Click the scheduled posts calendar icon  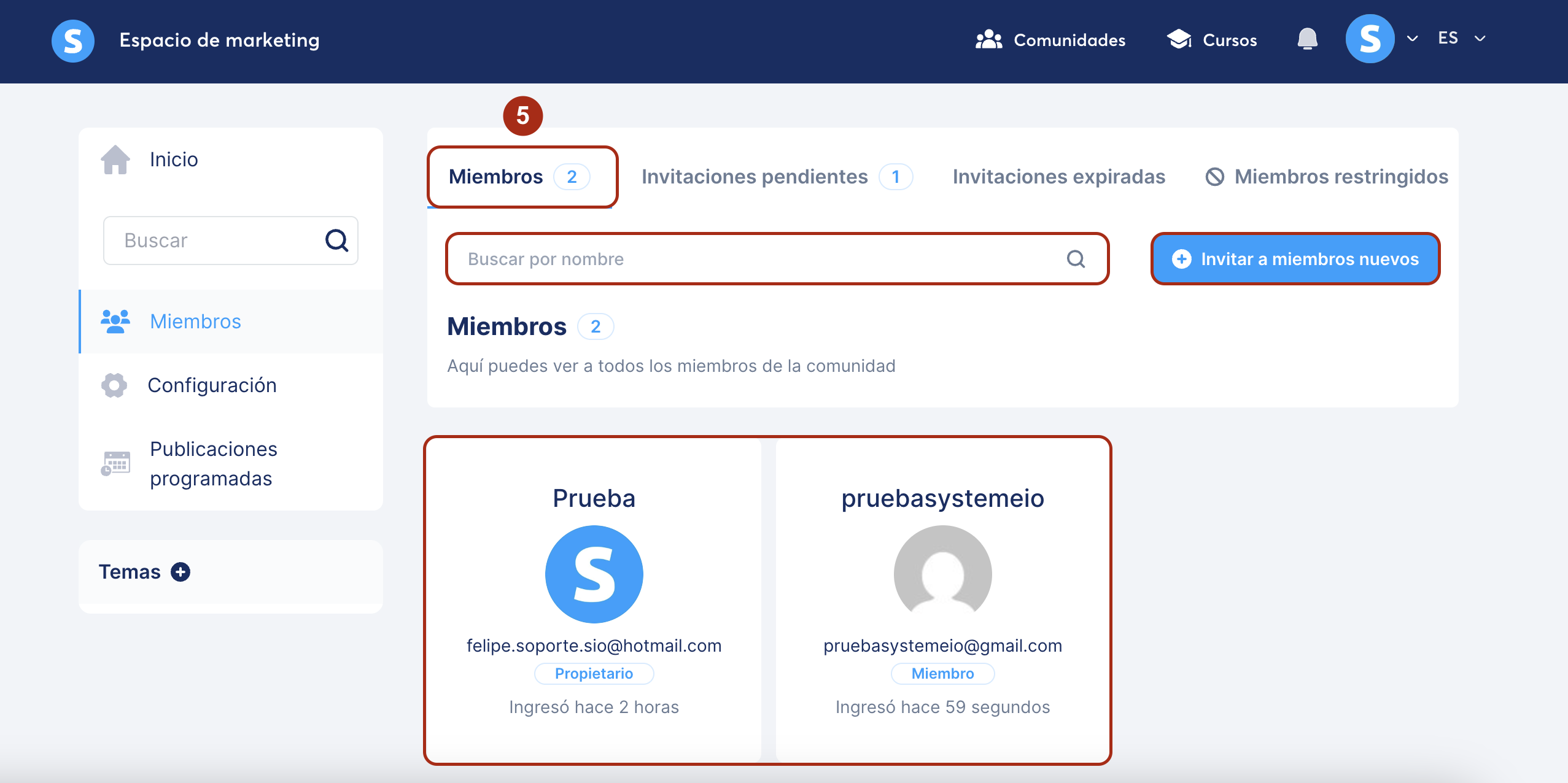115,463
